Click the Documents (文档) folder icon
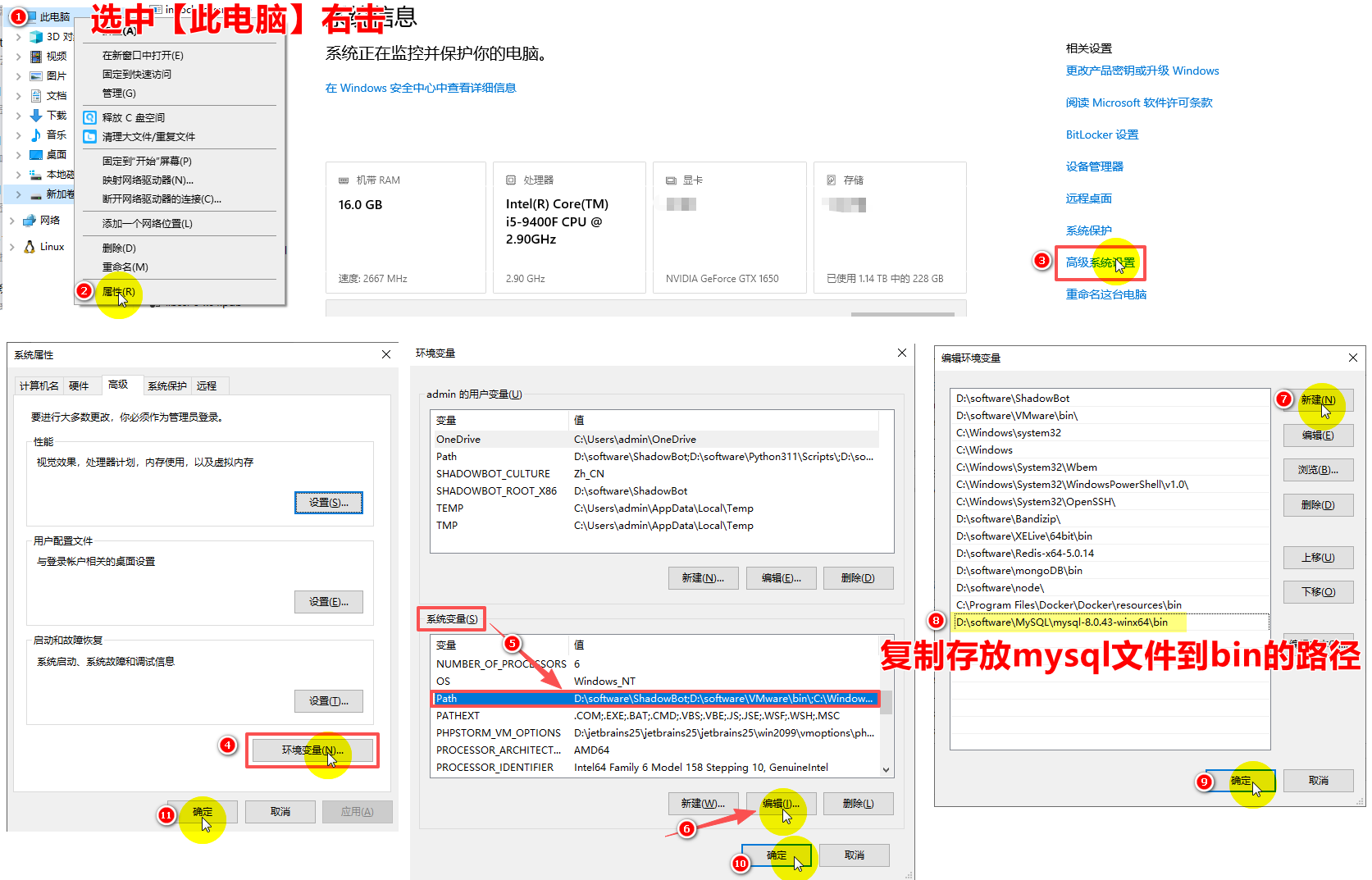 (x=36, y=96)
